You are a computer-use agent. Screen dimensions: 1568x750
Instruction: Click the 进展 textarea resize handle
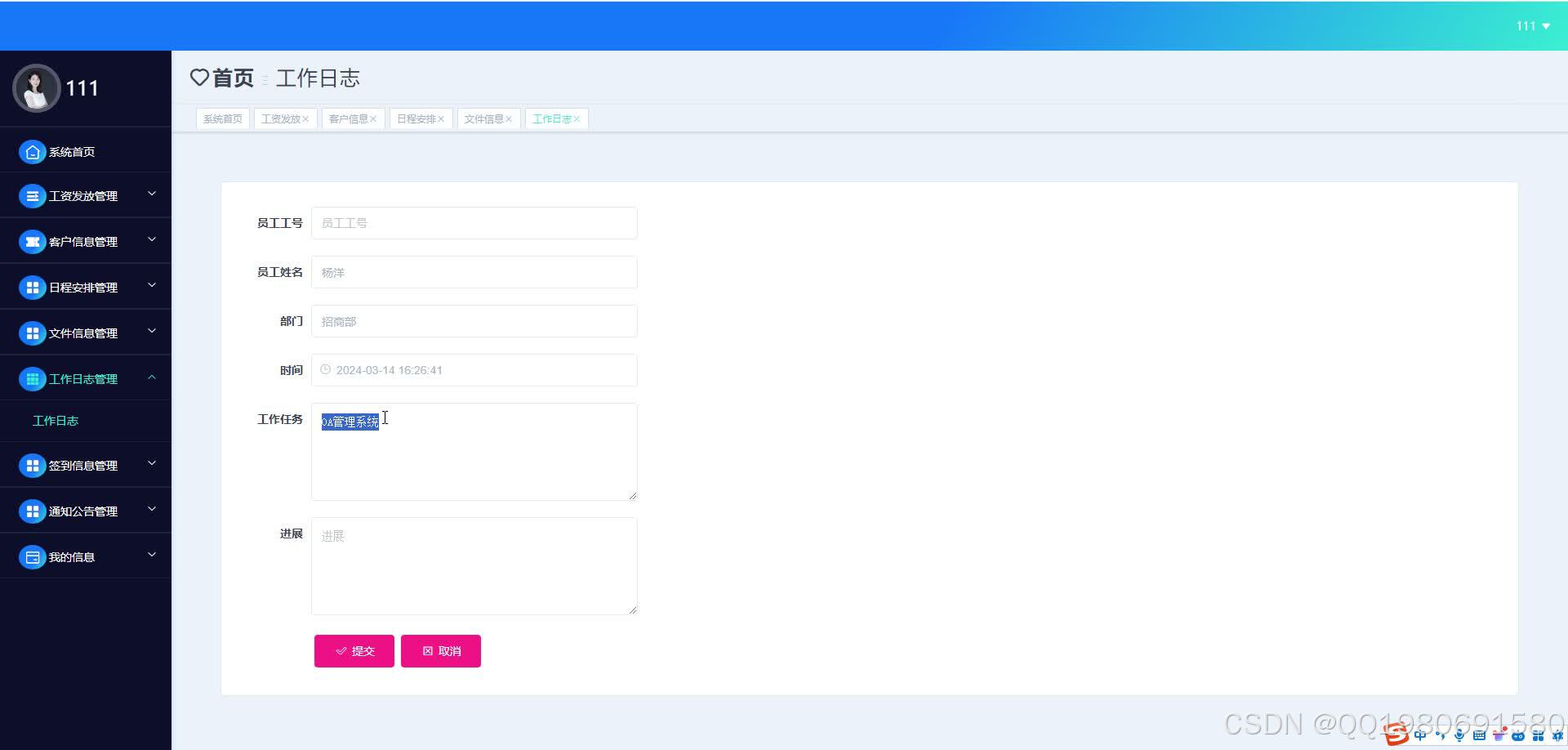632,609
